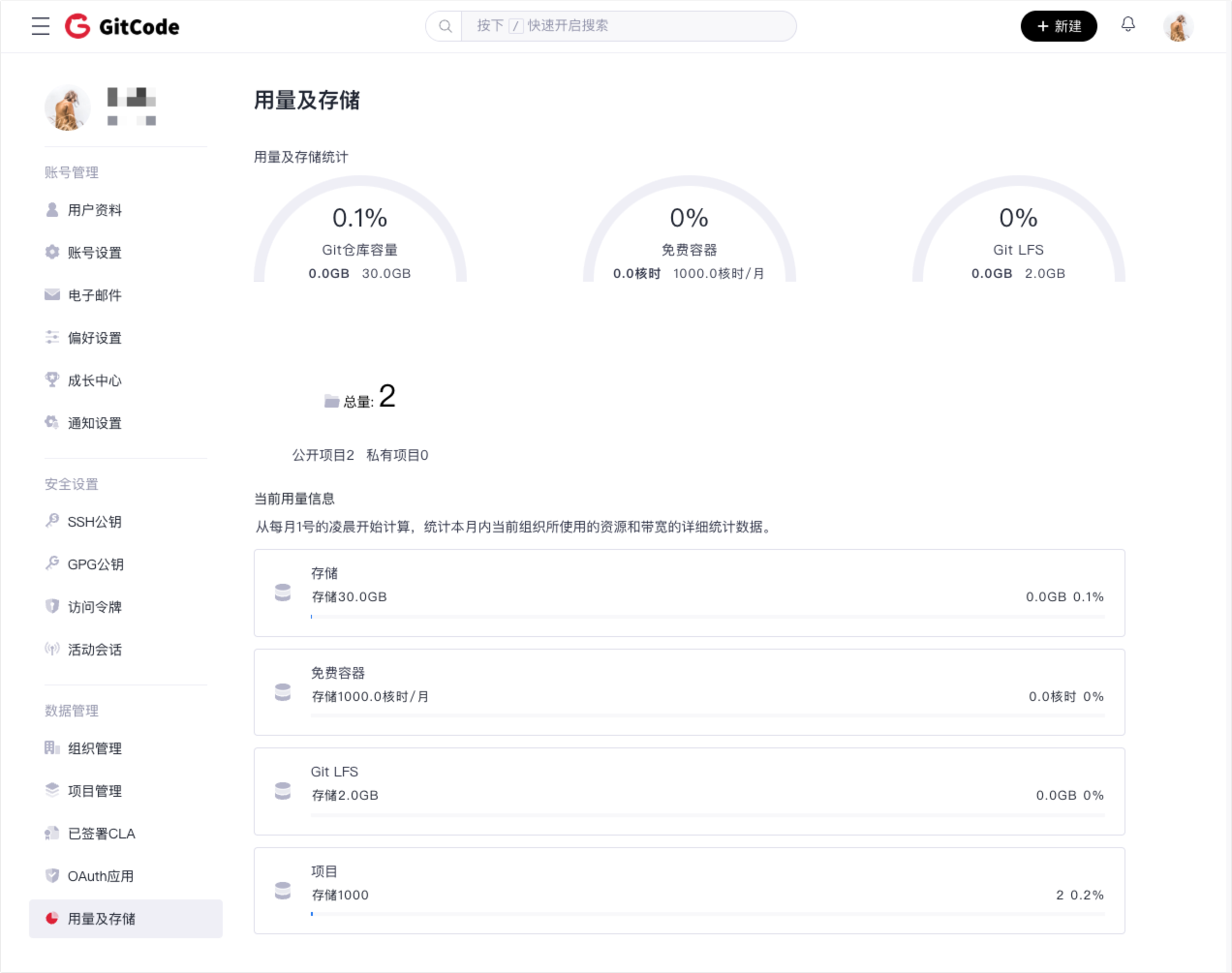Click the 新建 button
The height and width of the screenshot is (973, 1232).
tap(1059, 26)
